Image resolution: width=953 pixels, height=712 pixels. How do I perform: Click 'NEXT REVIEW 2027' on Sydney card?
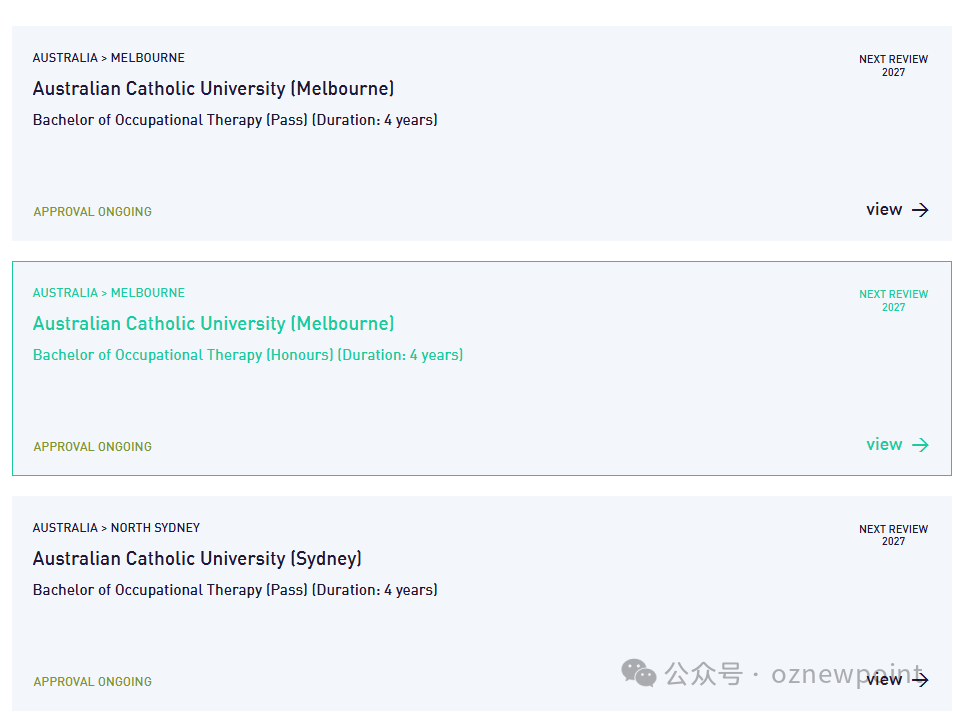(893, 535)
